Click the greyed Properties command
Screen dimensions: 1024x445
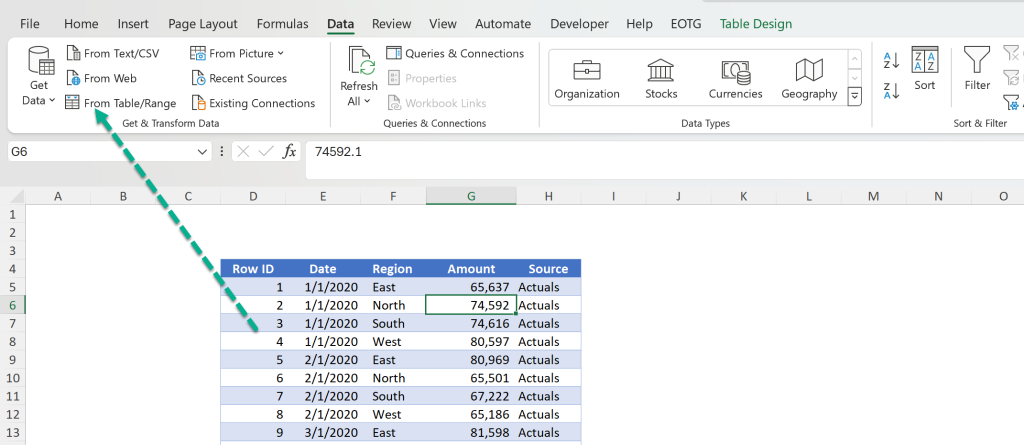pos(422,78)
